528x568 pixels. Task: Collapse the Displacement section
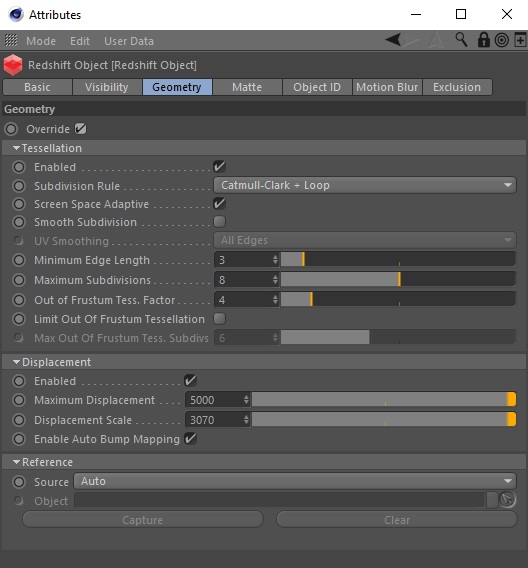pyautogui.click(x=16, y=362)
